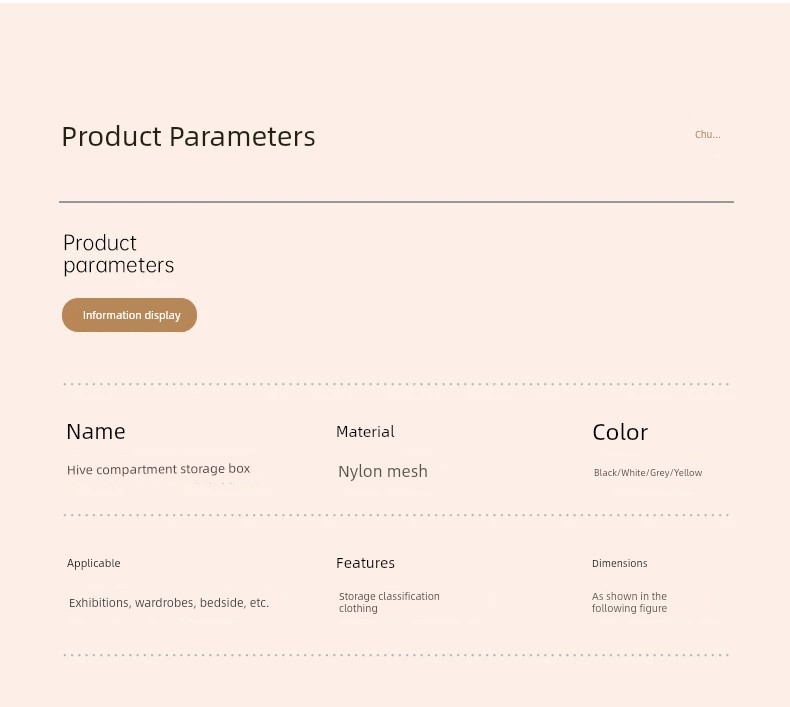
Task: Click the Color label
Action: [x=620, y=432]
